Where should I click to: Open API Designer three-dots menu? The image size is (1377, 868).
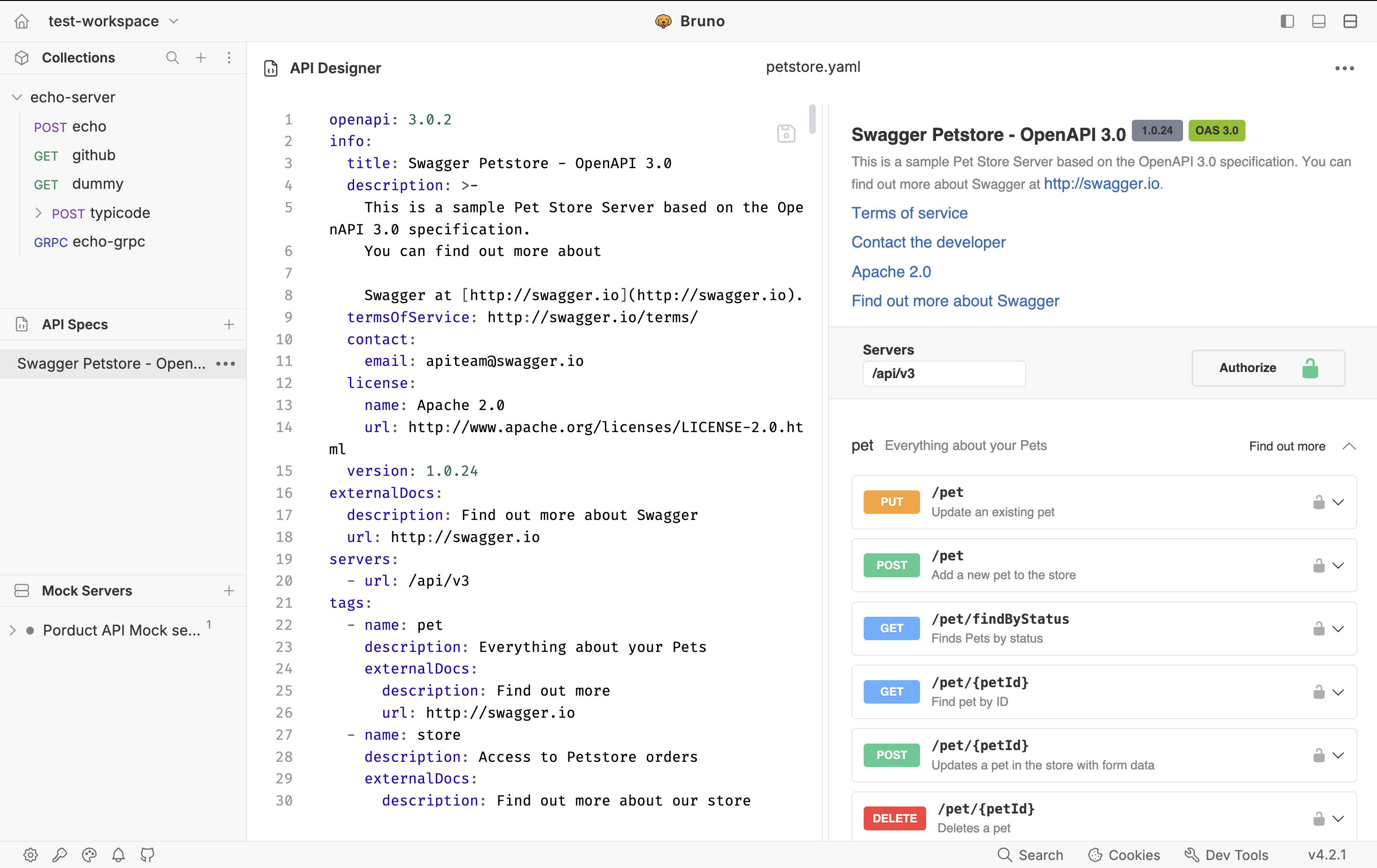(x=1345, y=68)
